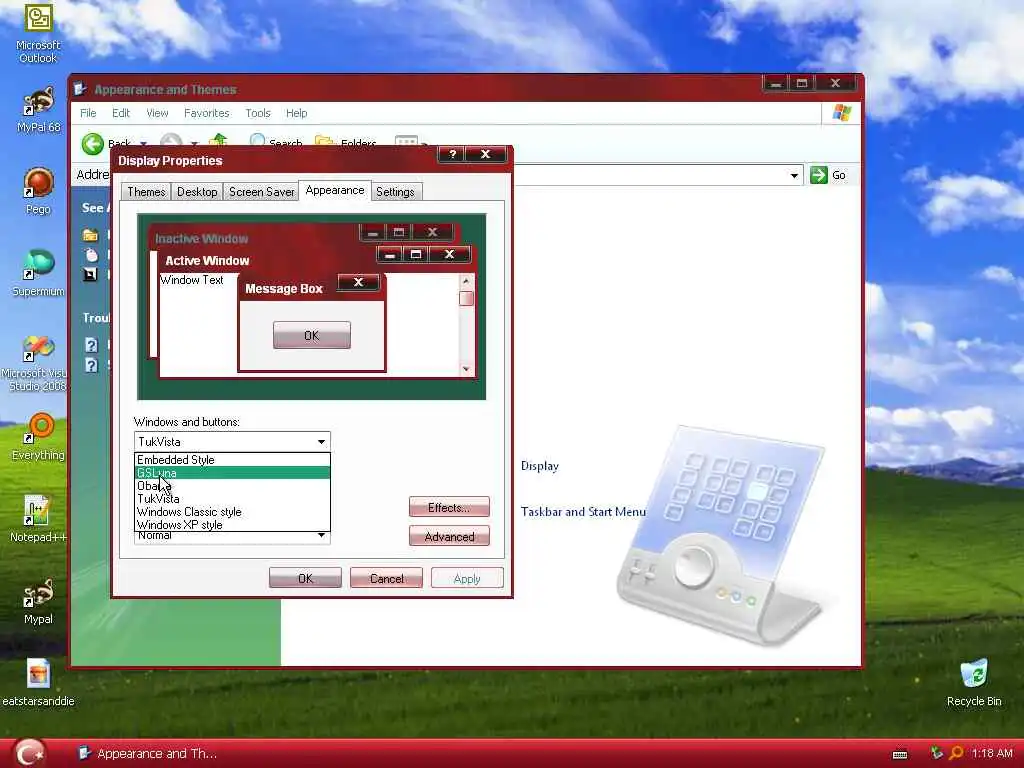Viewport: 1024px width, 768px height.
Task: Click the Go arrow button
Action: pos(818,175)
